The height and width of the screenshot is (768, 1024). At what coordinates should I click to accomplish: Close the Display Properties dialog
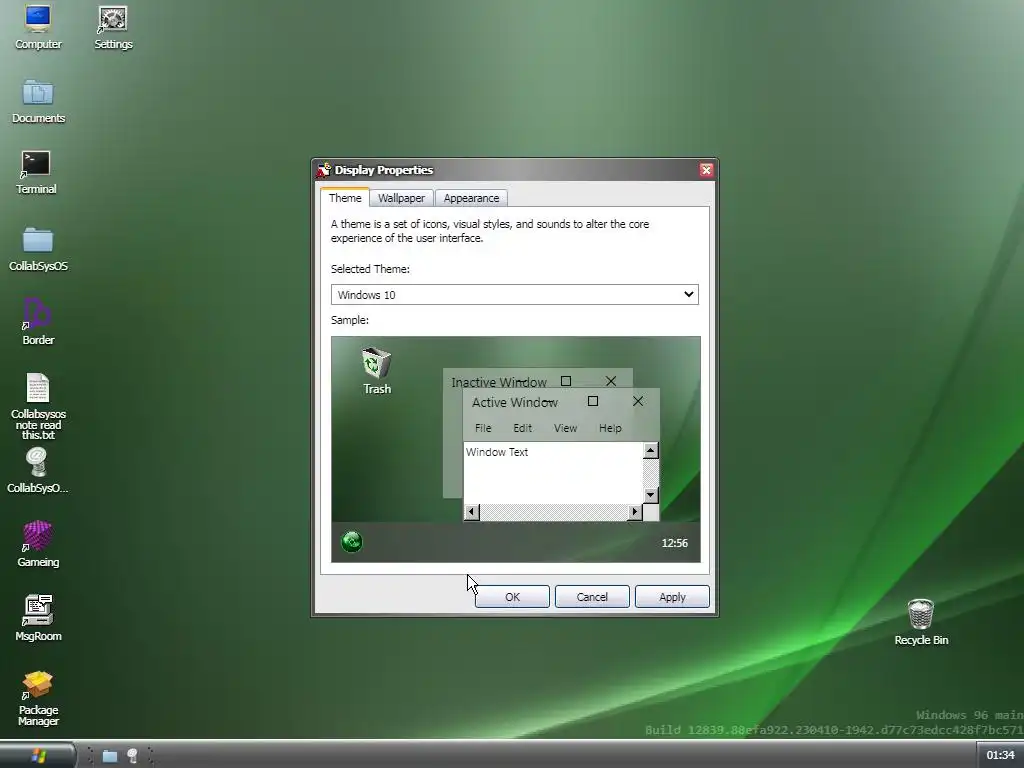706,170
